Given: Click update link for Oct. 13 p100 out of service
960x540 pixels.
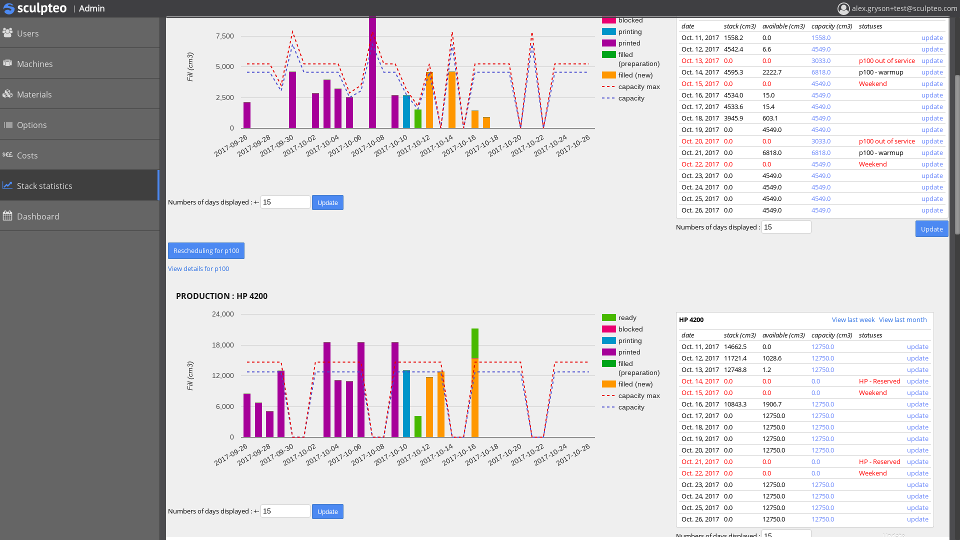Looking at the screenshot, I should (x=932, y=61).
